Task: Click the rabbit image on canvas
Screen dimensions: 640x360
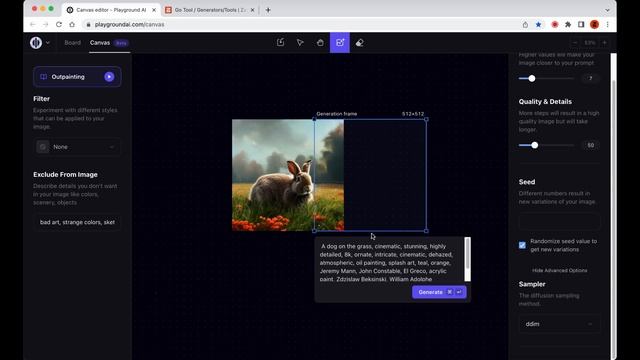Action: (x=288, y=175)
